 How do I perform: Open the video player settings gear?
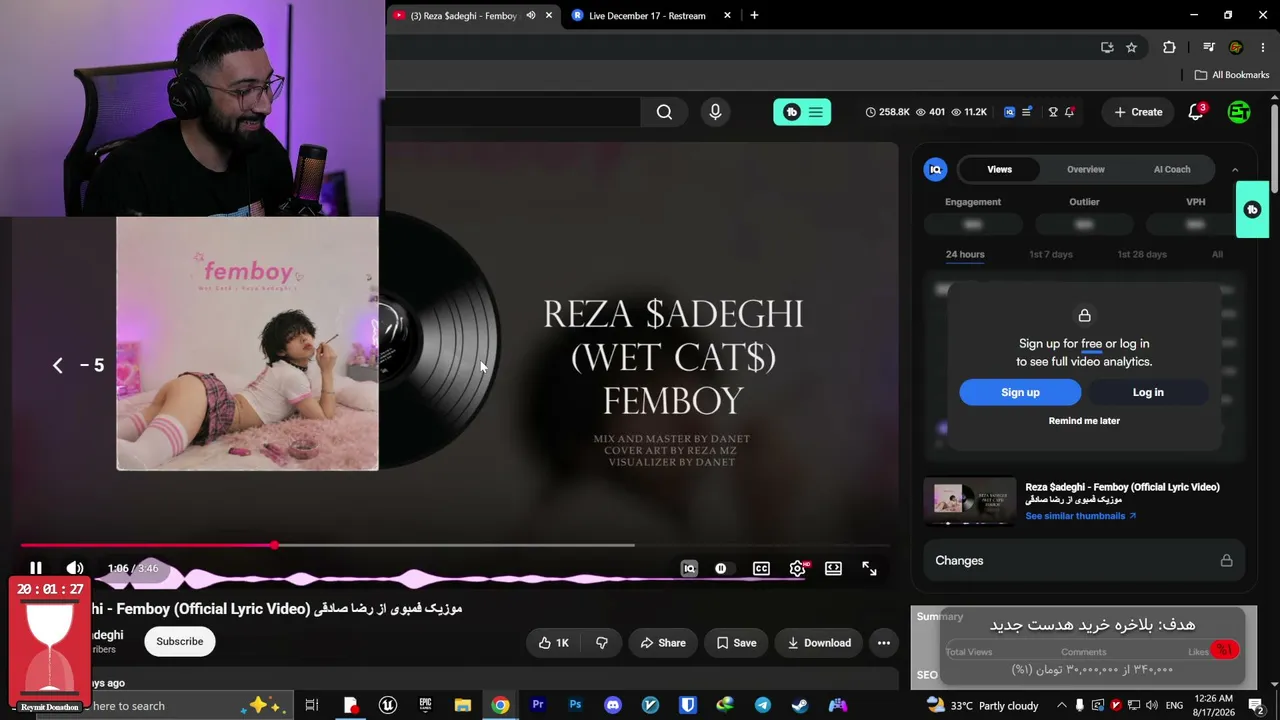[797, 568]
